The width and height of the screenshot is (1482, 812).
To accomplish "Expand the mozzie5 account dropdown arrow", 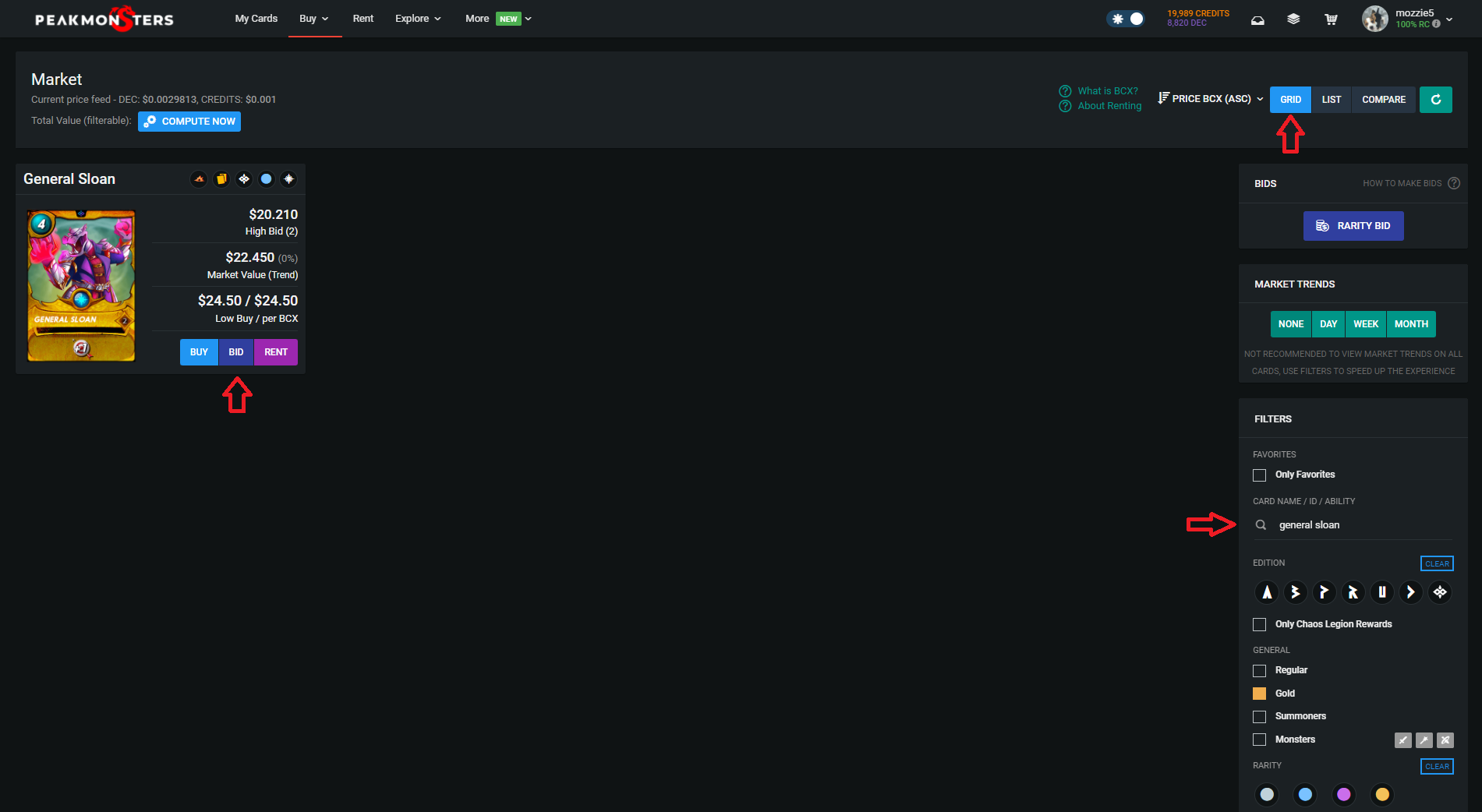I will click(x=1448, y=19).
